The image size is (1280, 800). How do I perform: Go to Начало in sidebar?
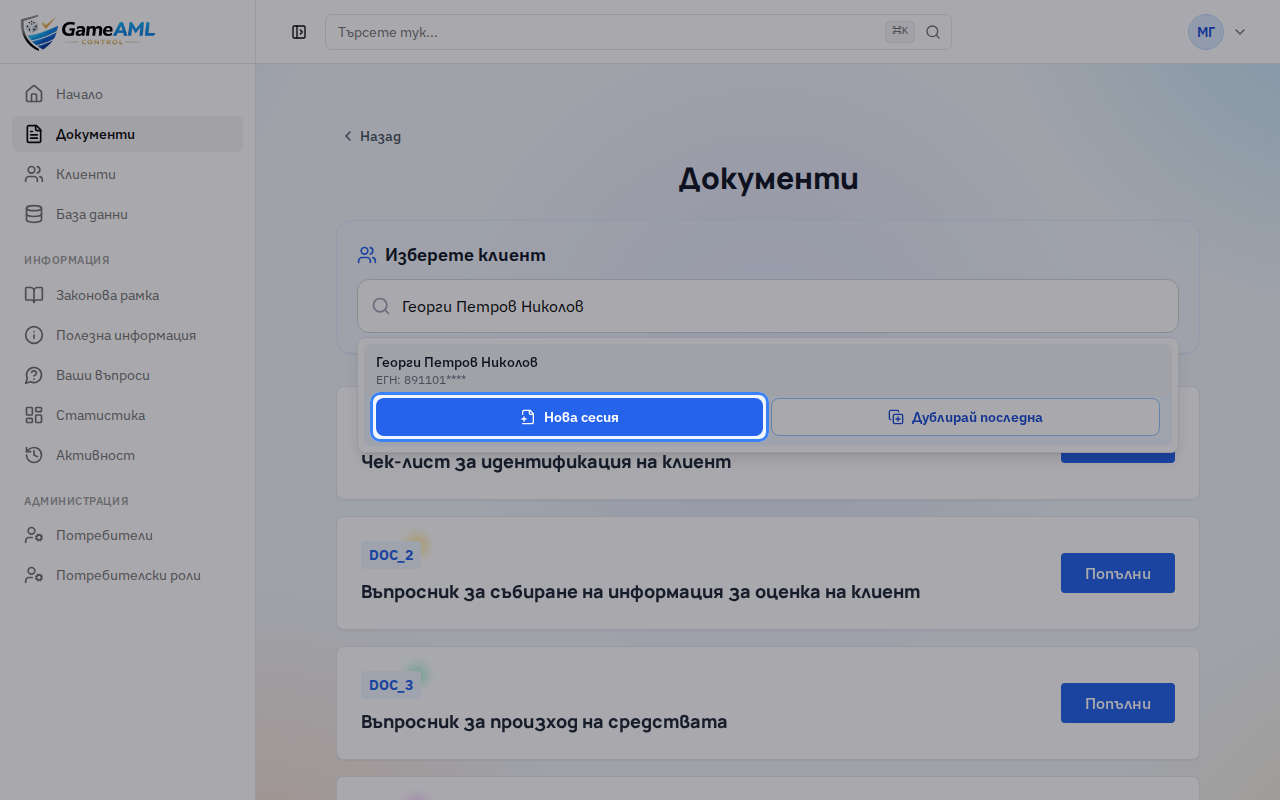point(127,94)
